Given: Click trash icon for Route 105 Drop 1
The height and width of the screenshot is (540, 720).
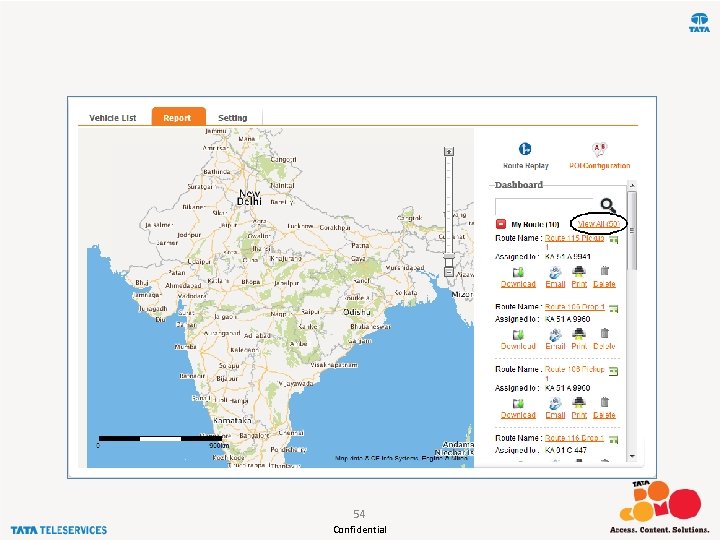Looking at the screenshot, I should pyautogui.click(x=604, y=333).
